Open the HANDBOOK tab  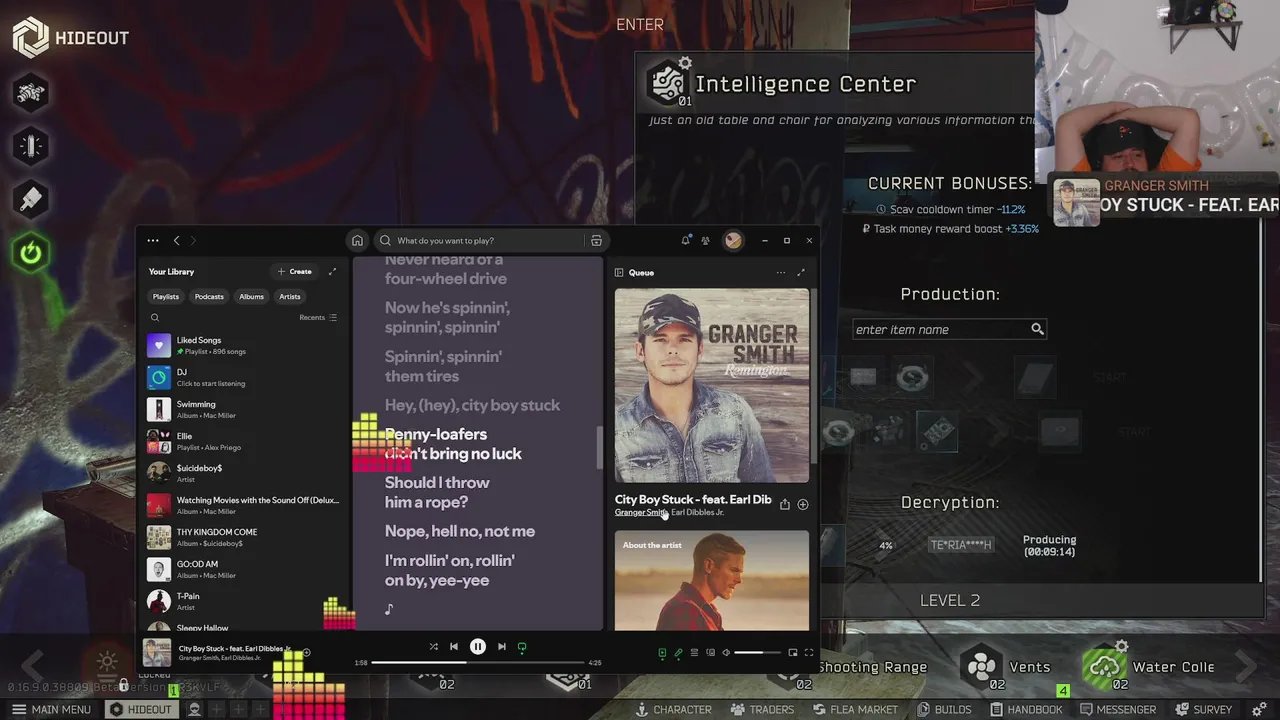coord(1025,709)
